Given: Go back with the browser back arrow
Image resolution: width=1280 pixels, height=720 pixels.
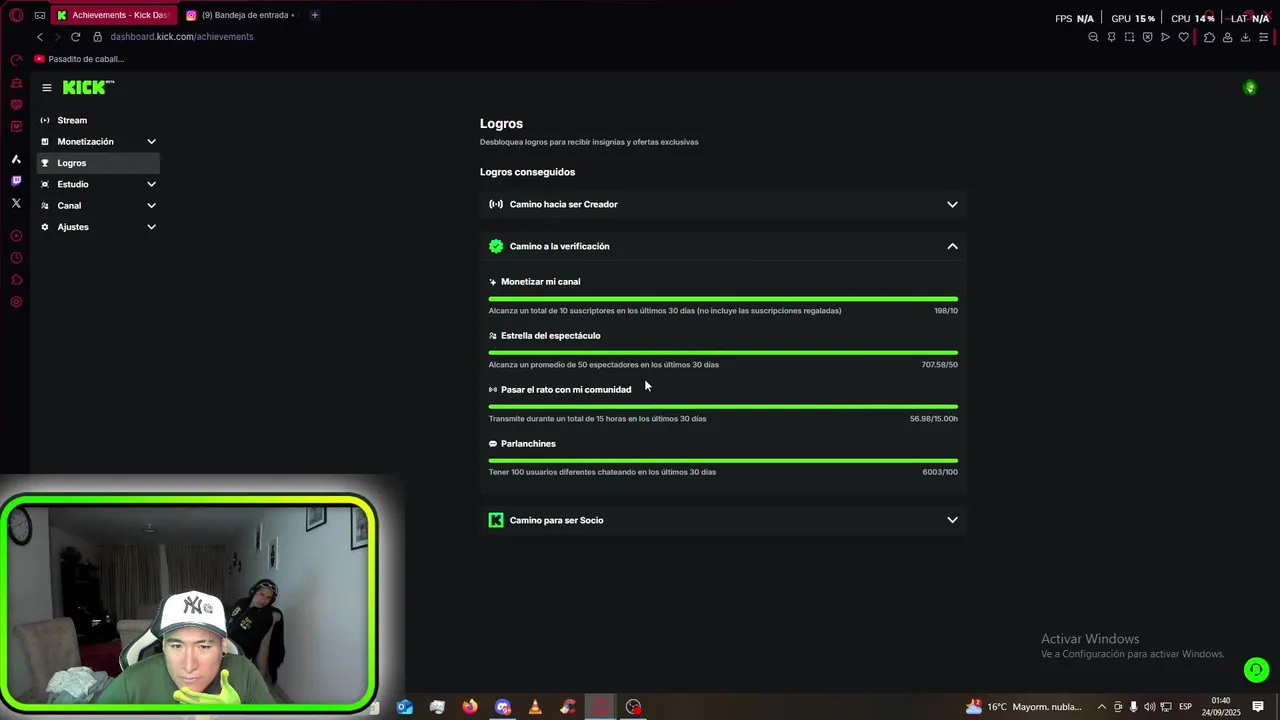Looking at the screenshot, I should pyautogui.click(x=40, y=37).
